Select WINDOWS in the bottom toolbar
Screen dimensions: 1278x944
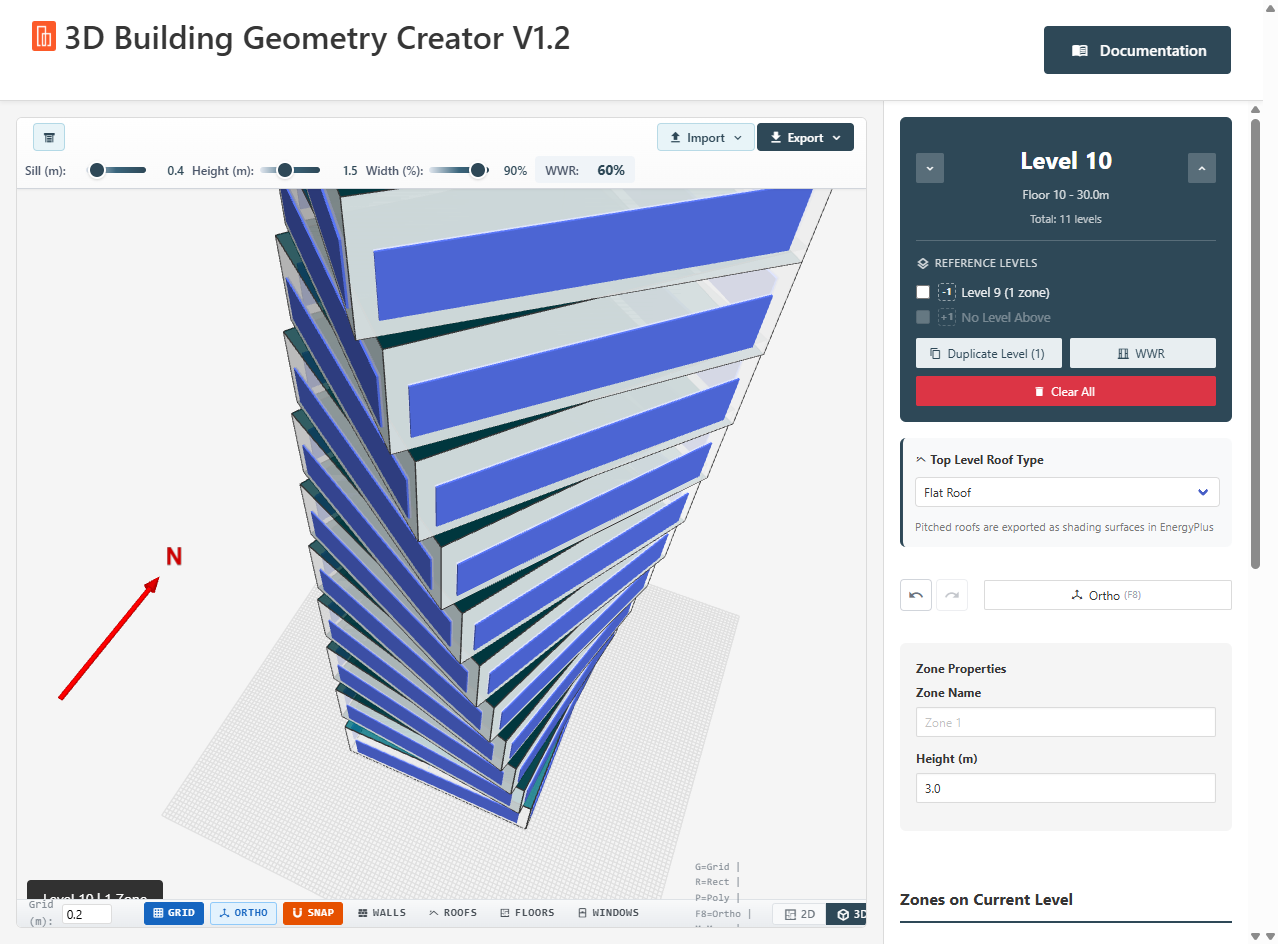click(608, 913)
